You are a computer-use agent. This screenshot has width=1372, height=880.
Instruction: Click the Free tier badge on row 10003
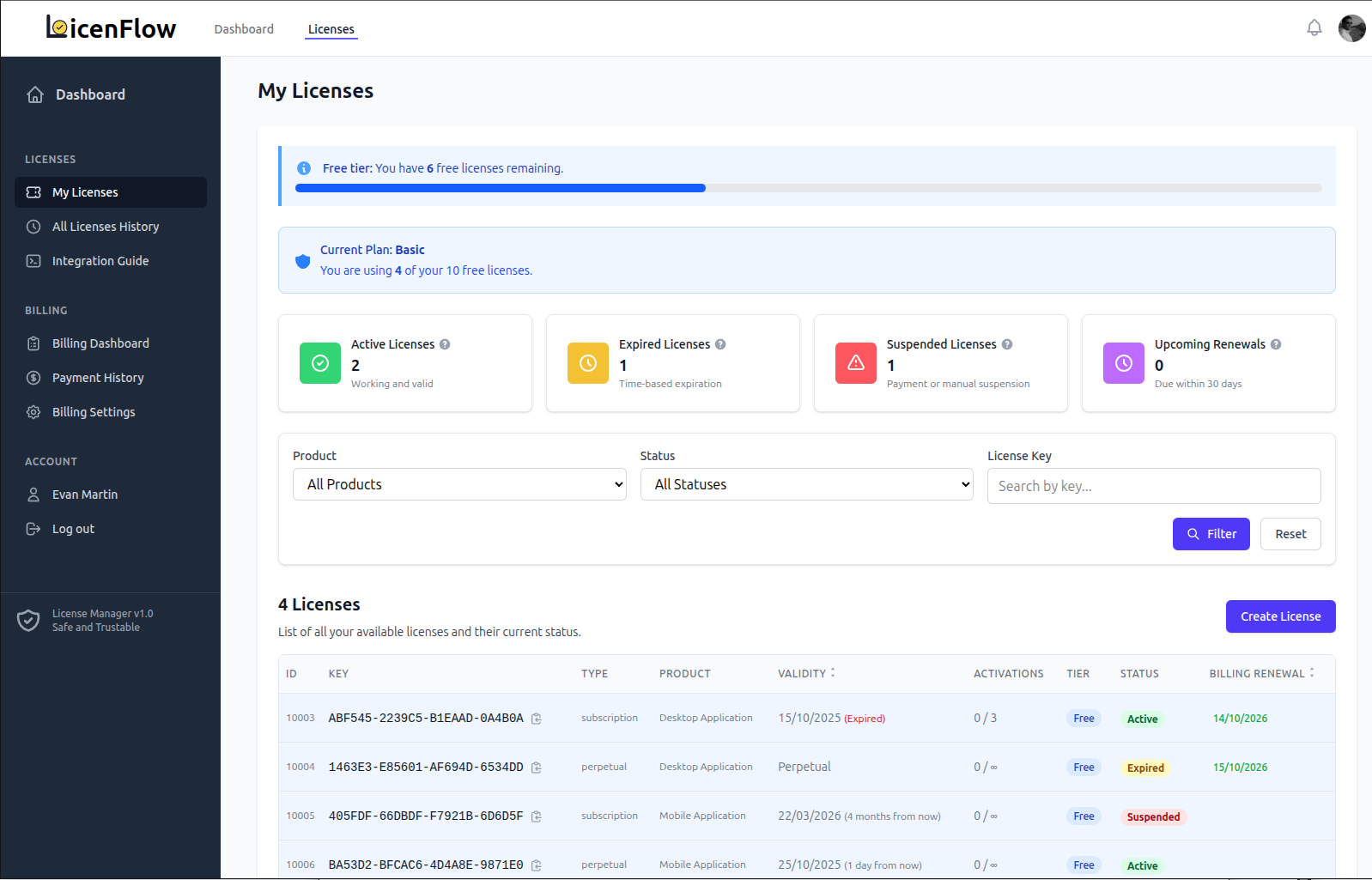[x=1084, y=719]
